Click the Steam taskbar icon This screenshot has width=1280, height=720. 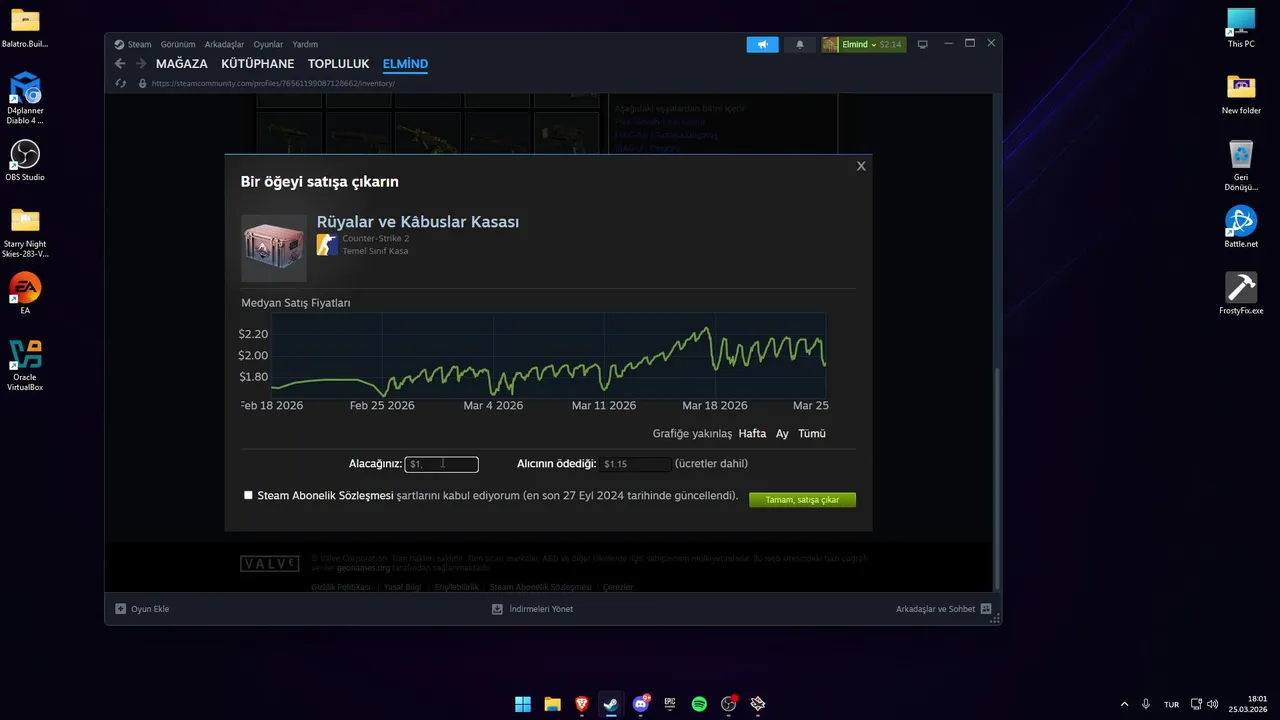tap(611, 704)
